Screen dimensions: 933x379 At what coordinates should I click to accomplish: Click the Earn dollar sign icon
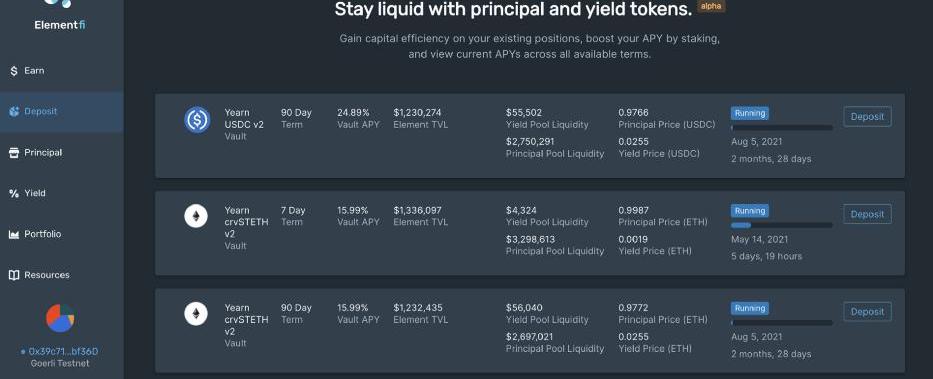(x=14, y=71)
